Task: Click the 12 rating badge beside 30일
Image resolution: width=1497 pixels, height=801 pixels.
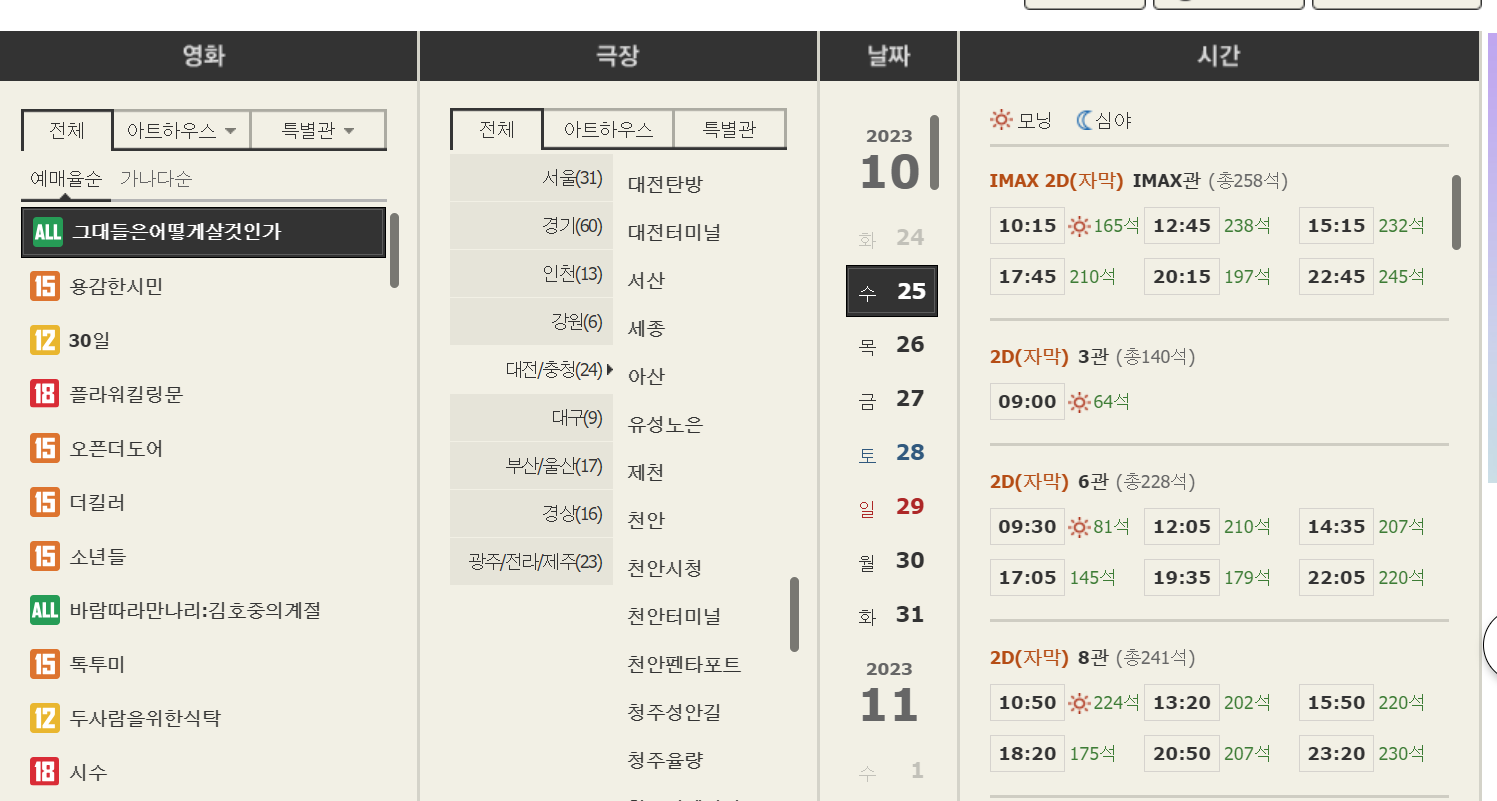Action: (x=45, y=341)
